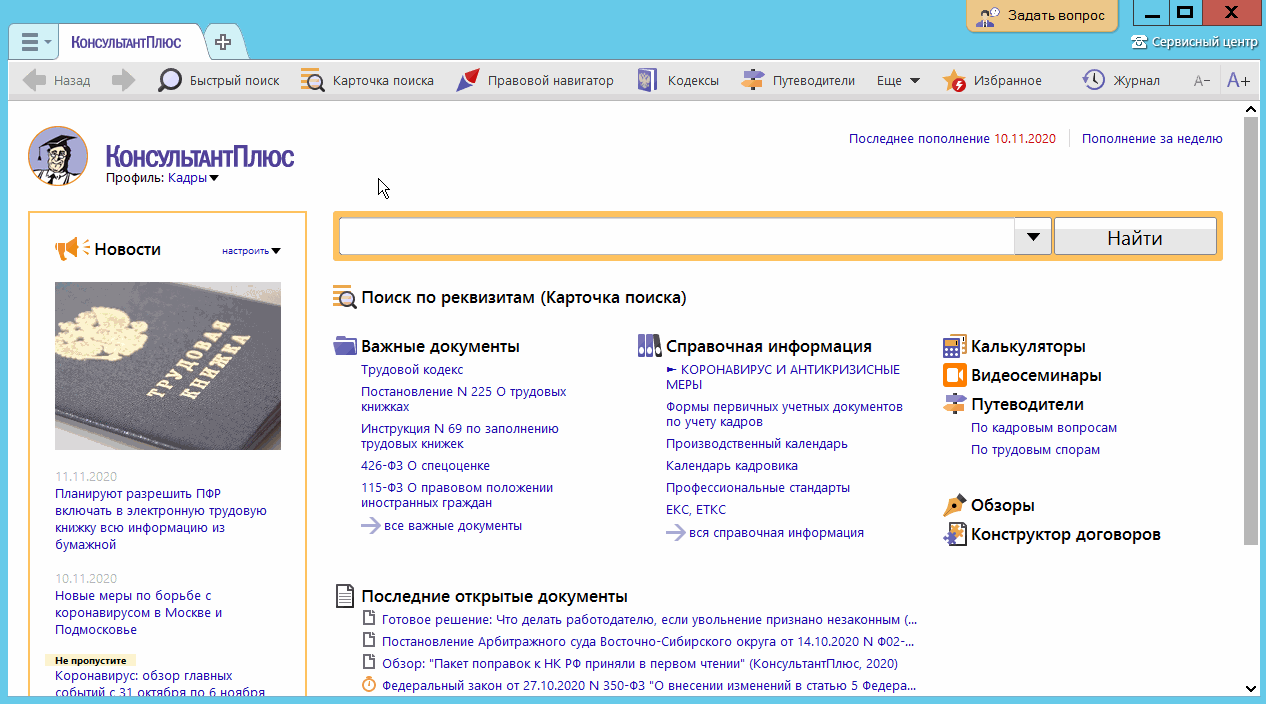Open Постановление N 225 О трудовых книжках

coord(463,399)
